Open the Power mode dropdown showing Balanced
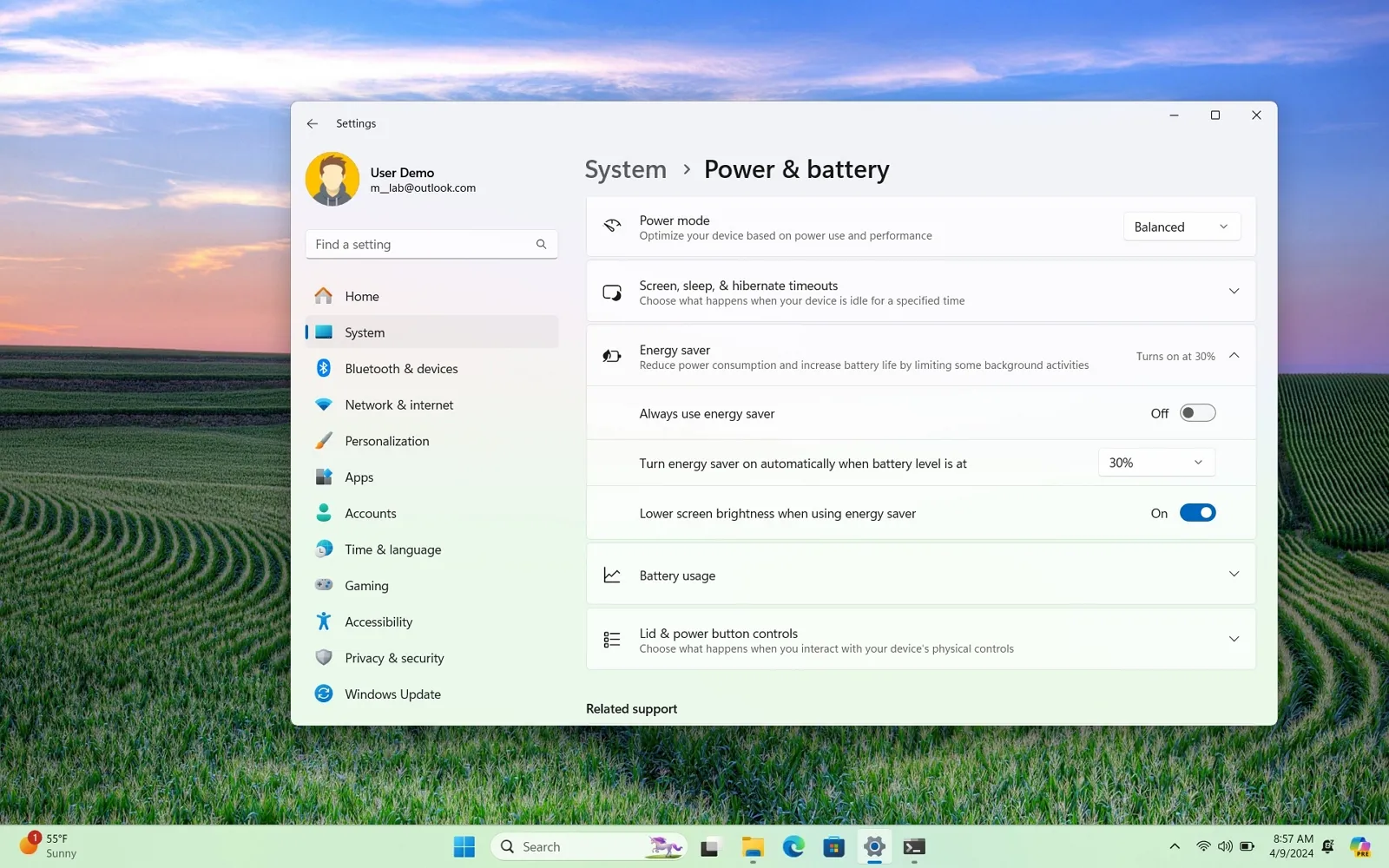The width and height of the screenshot is (1389, 868). [1181, 226]
